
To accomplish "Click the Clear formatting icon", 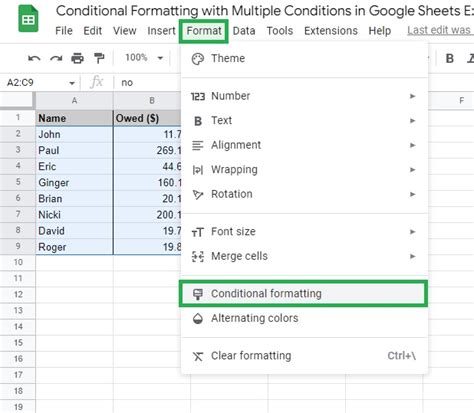I will (x=198, y=356).
